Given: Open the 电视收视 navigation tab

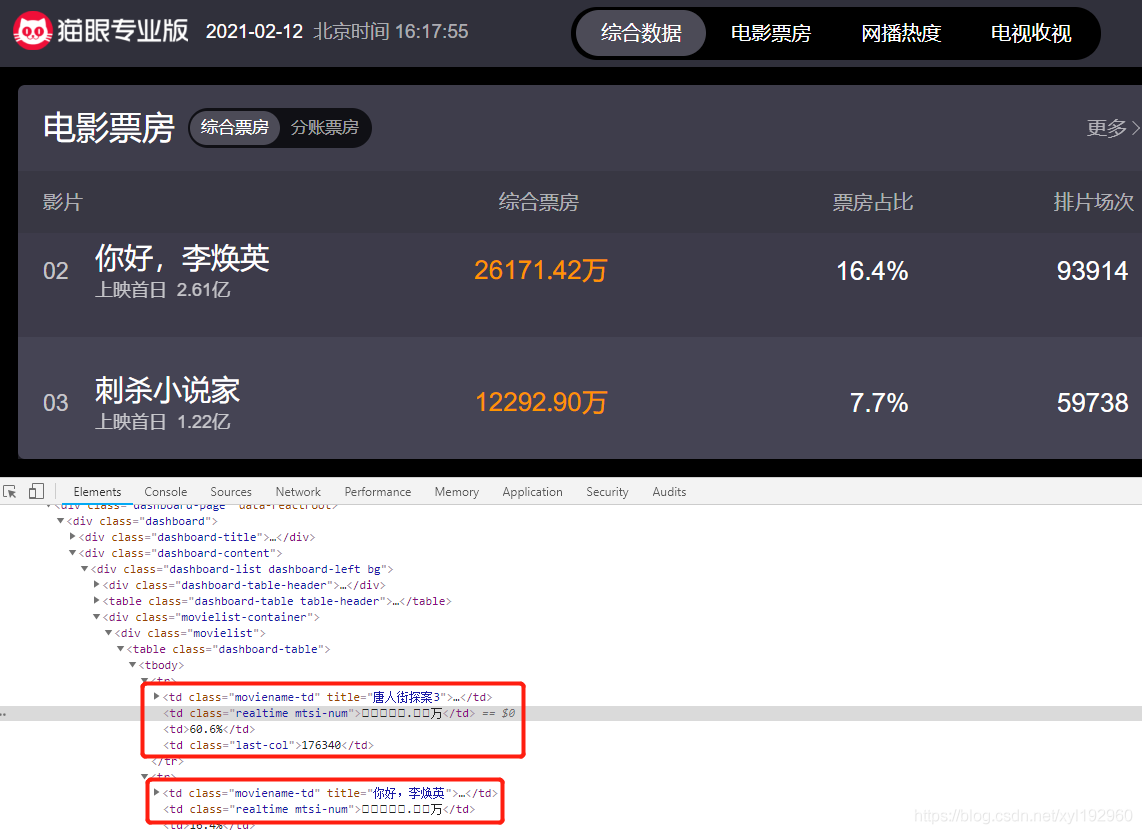Looking at the screenshot, I should pyautogui.click(x=1031, y=33).
